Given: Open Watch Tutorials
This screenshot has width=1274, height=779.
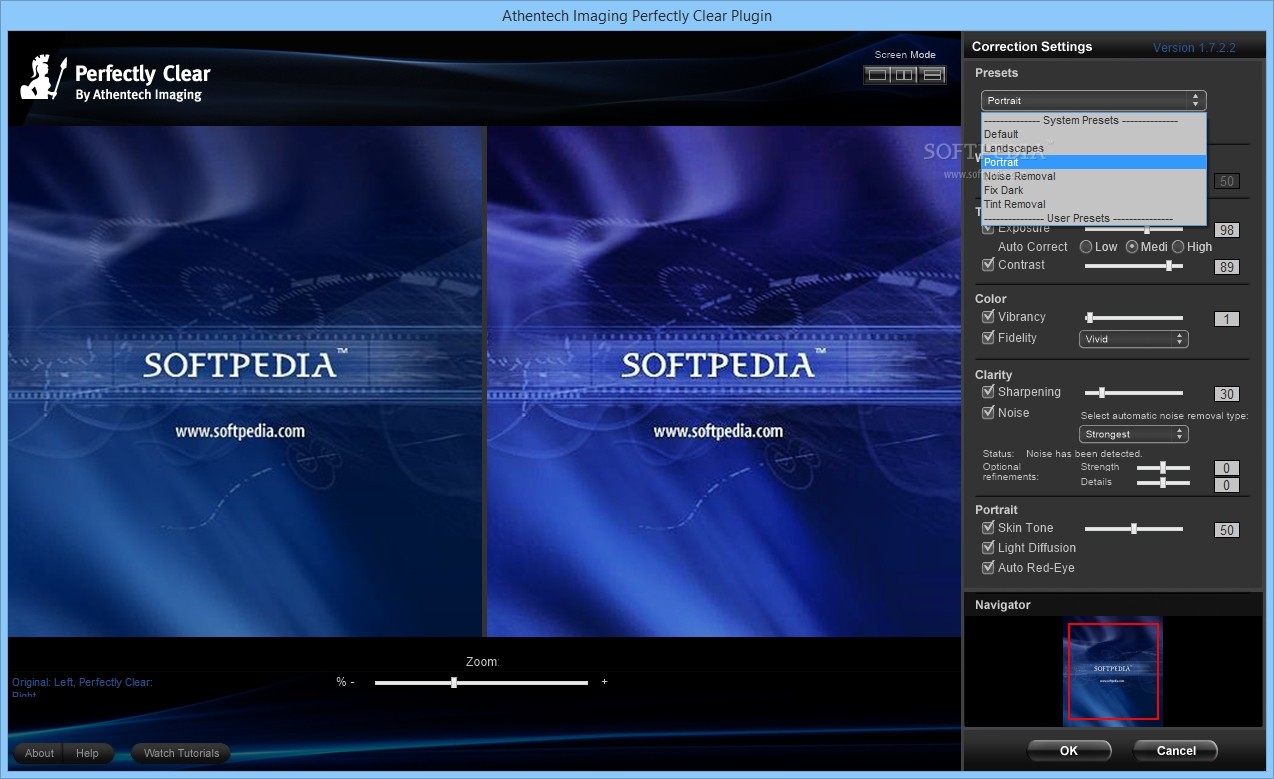Looking at the screenshot, I should click(181, 753).
